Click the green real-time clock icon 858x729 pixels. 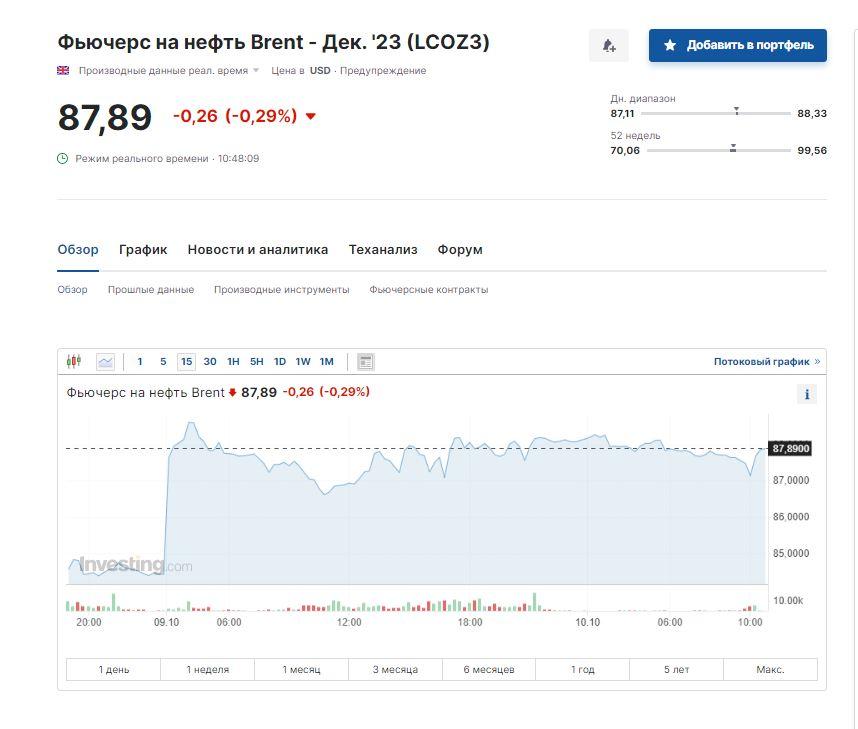click(x=63, y=159)
